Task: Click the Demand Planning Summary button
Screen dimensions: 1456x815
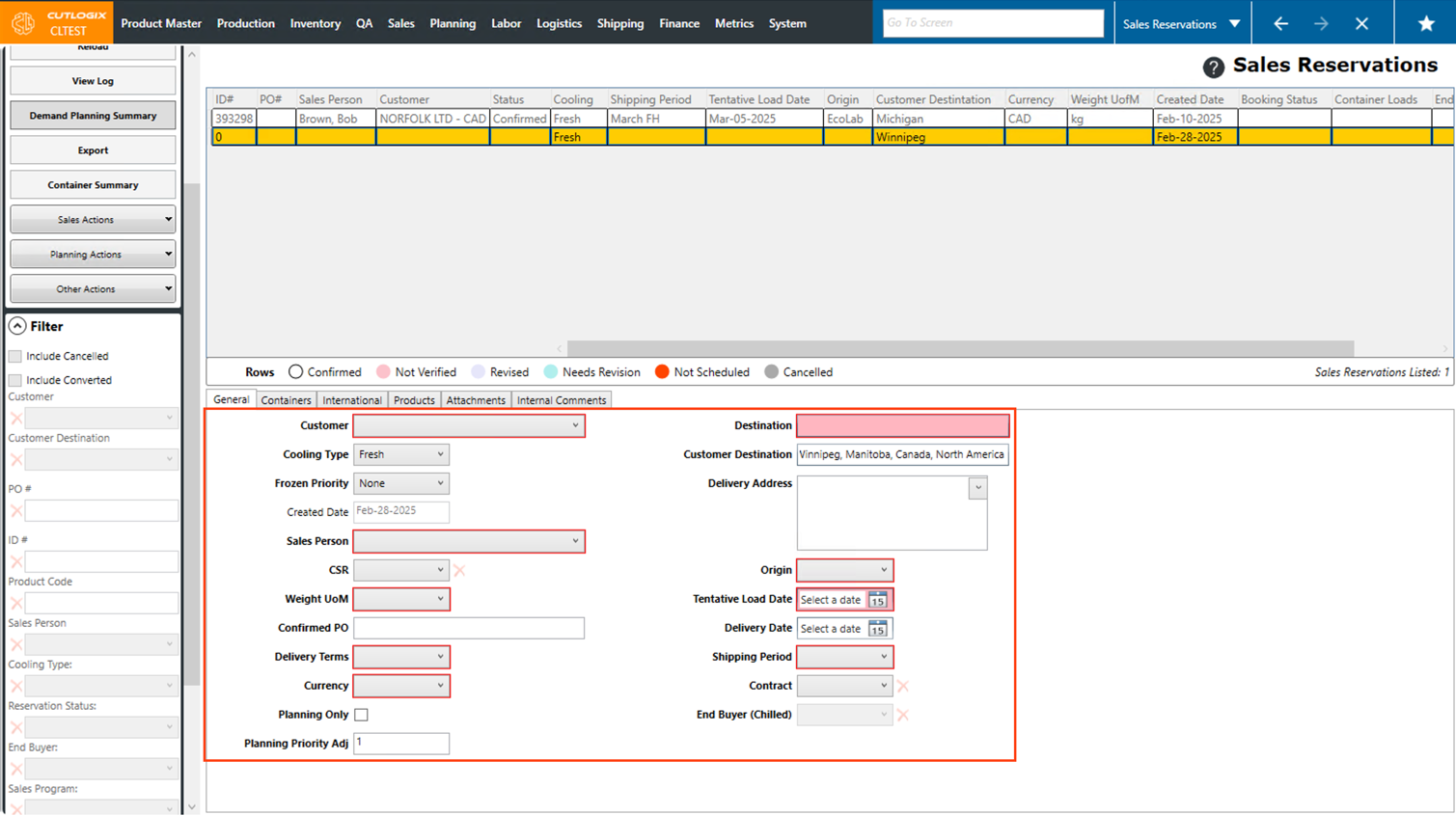Action: tap(93, 116)
